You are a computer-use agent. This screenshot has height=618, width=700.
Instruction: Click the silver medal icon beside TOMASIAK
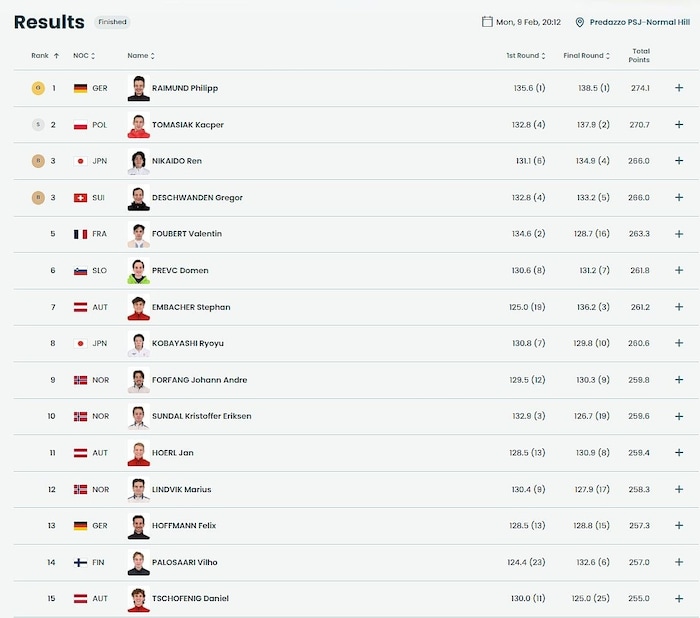click(x=38, y=125)
